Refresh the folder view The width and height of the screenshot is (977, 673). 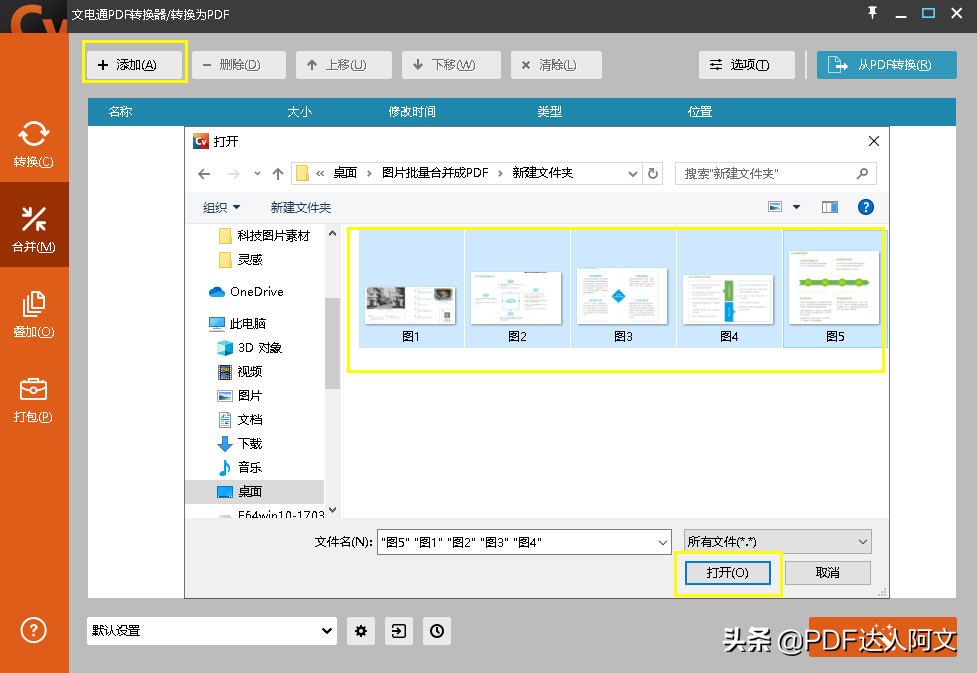(652, 174)
